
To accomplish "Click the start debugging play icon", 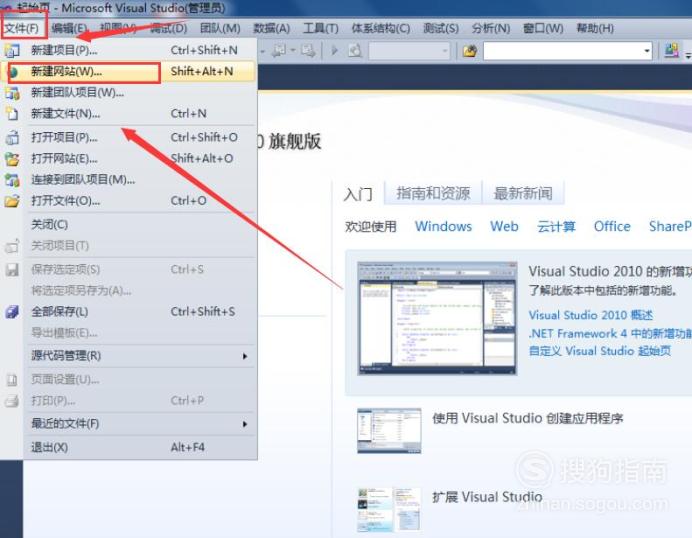I will [x=335, y=51].
